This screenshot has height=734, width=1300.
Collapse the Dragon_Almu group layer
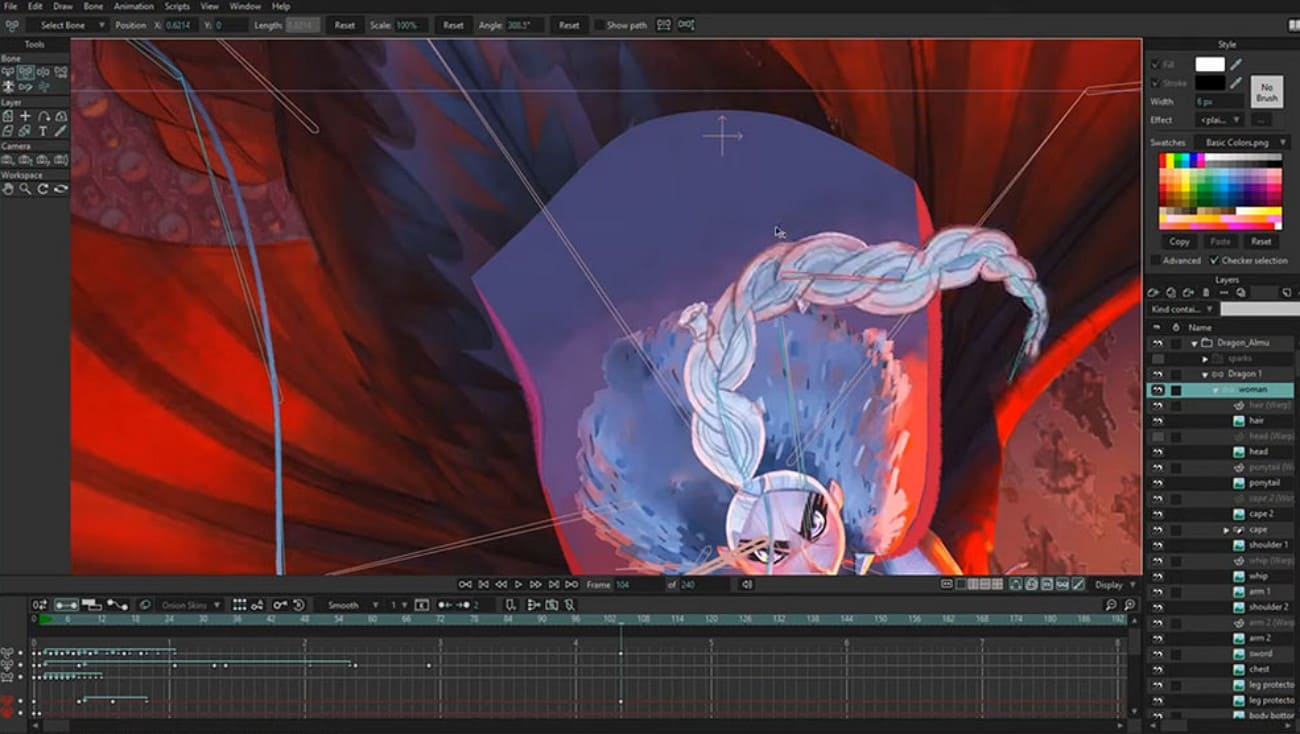(1195, 342)
